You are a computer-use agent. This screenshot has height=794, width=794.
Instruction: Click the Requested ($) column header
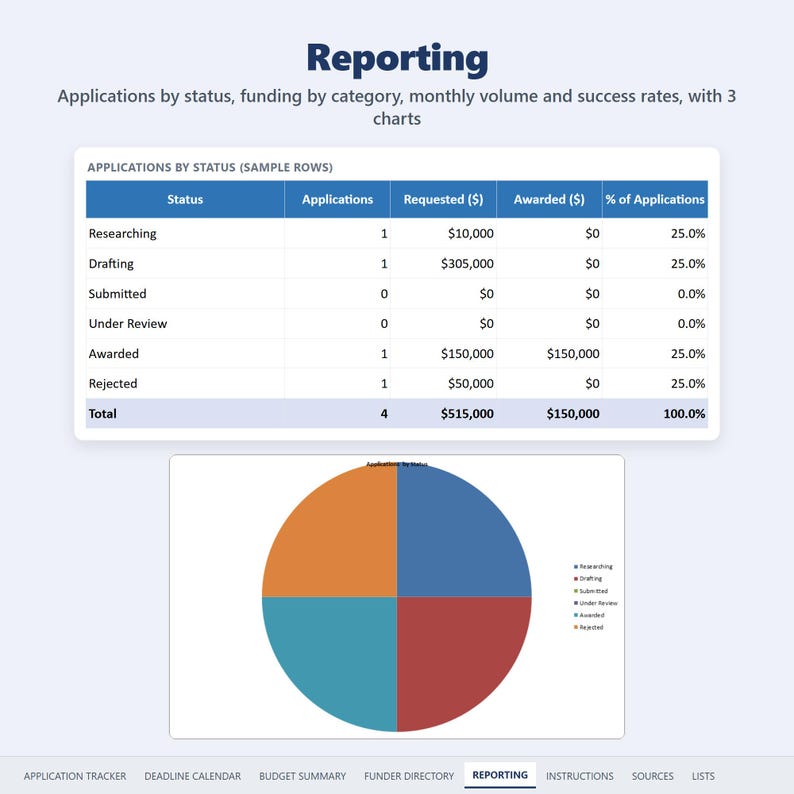coord(443,200)
